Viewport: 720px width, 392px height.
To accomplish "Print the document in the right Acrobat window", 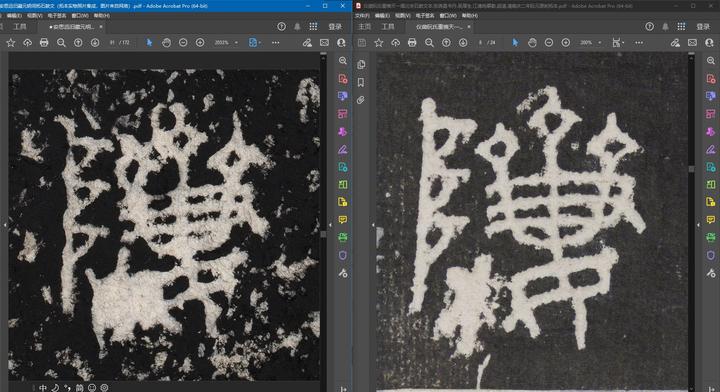I will [412, 43].
